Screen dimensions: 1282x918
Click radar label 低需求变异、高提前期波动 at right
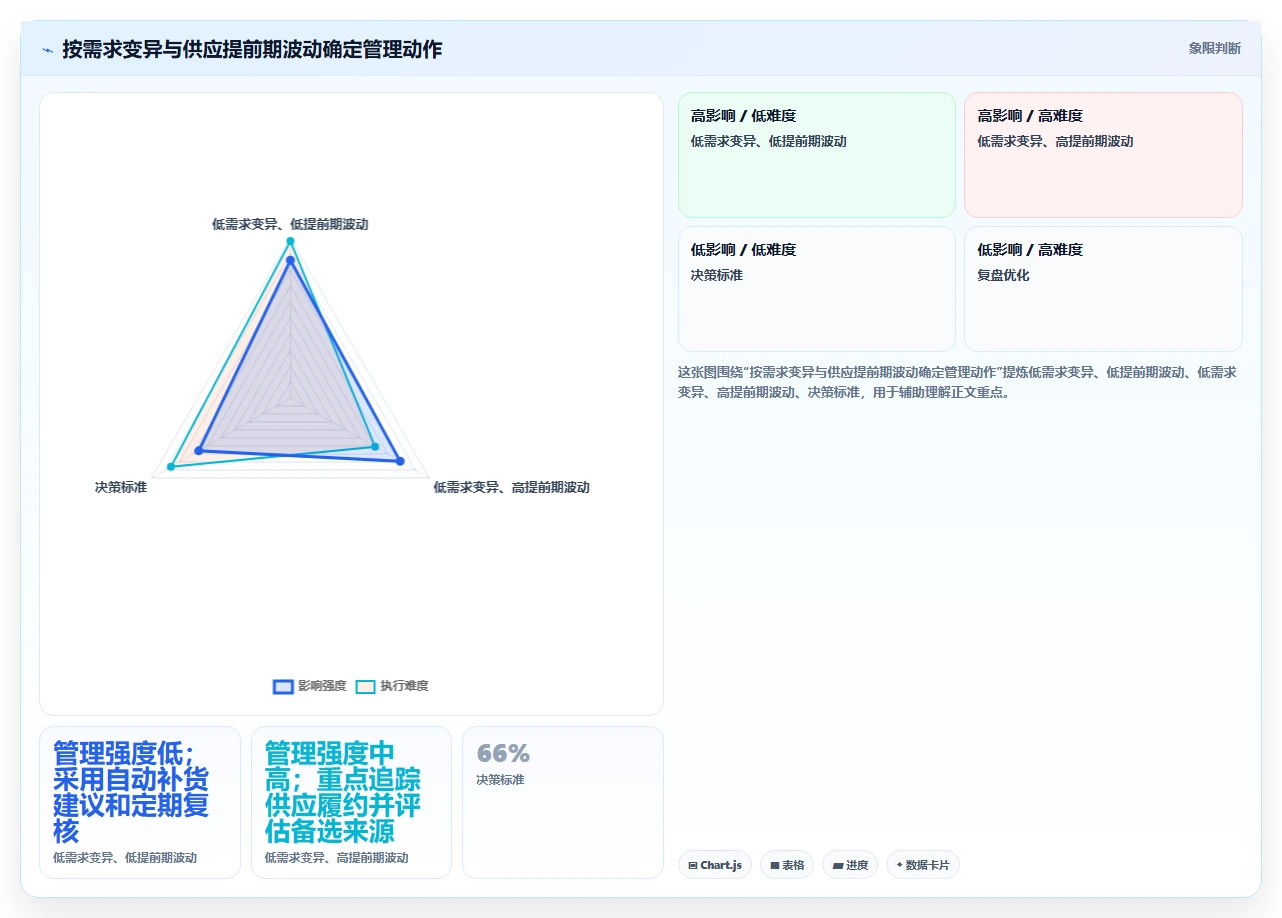pyautogui.click(x=511, y=487)
